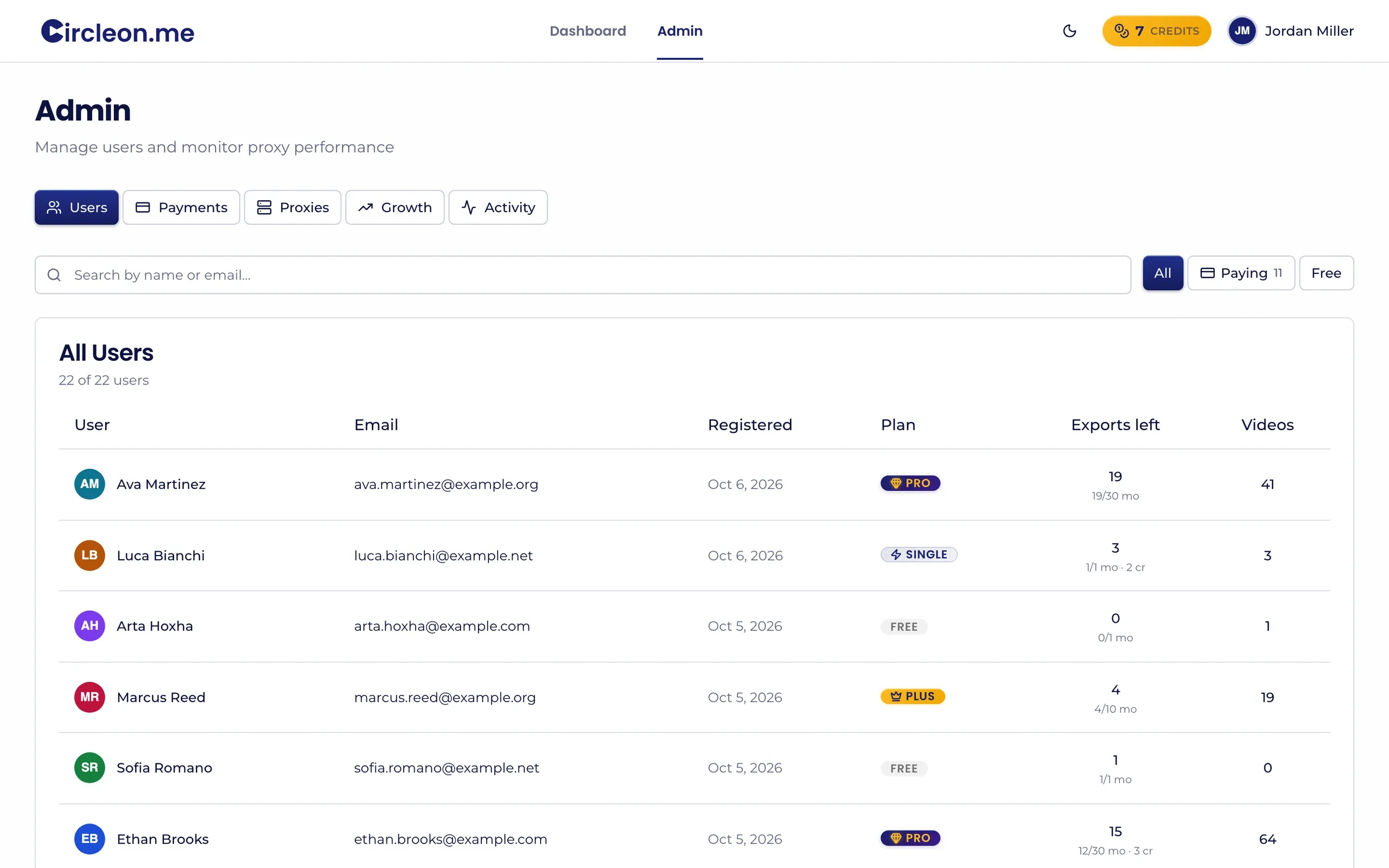1389x868 pixels.
Task: Click the Registered column header
Action: 750,425
